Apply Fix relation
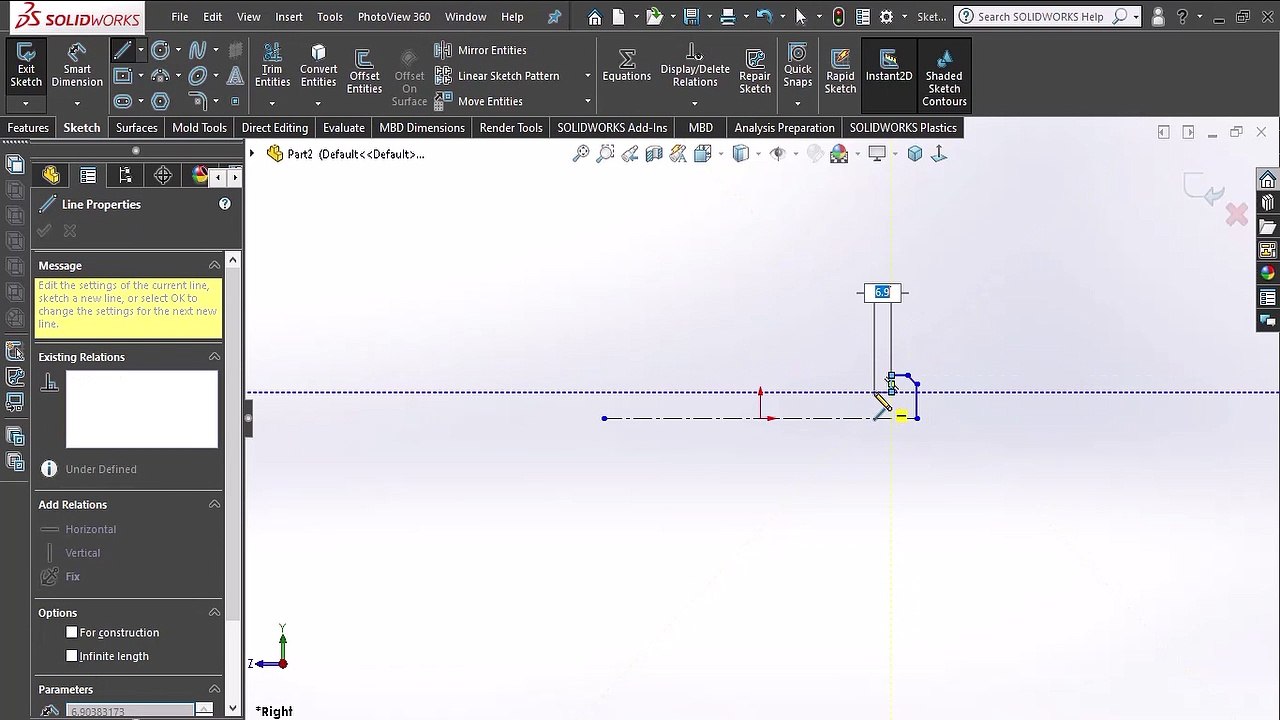1280x720 pixels. 61,577
